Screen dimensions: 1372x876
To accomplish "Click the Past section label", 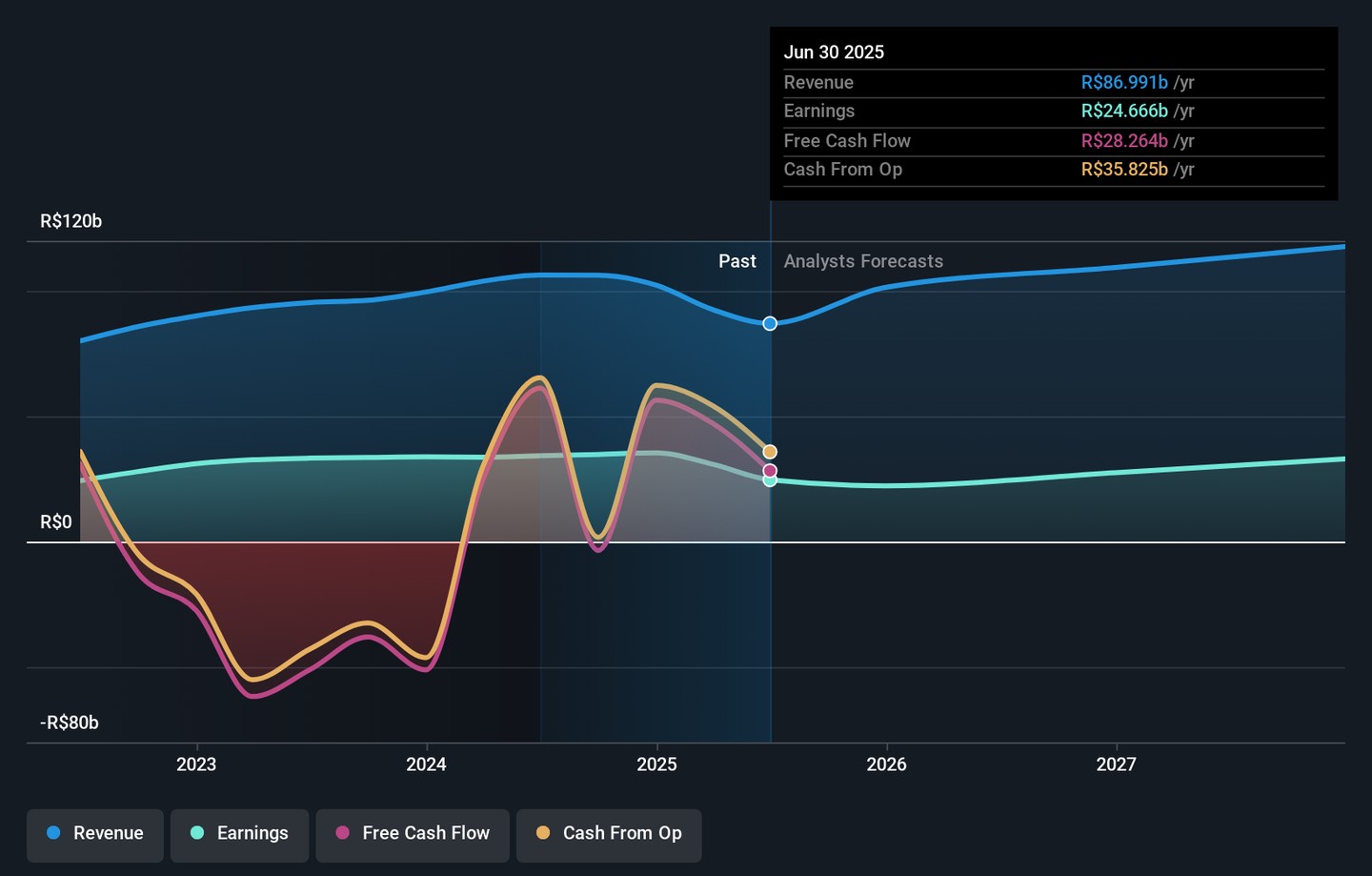I will tap(736, 261).
